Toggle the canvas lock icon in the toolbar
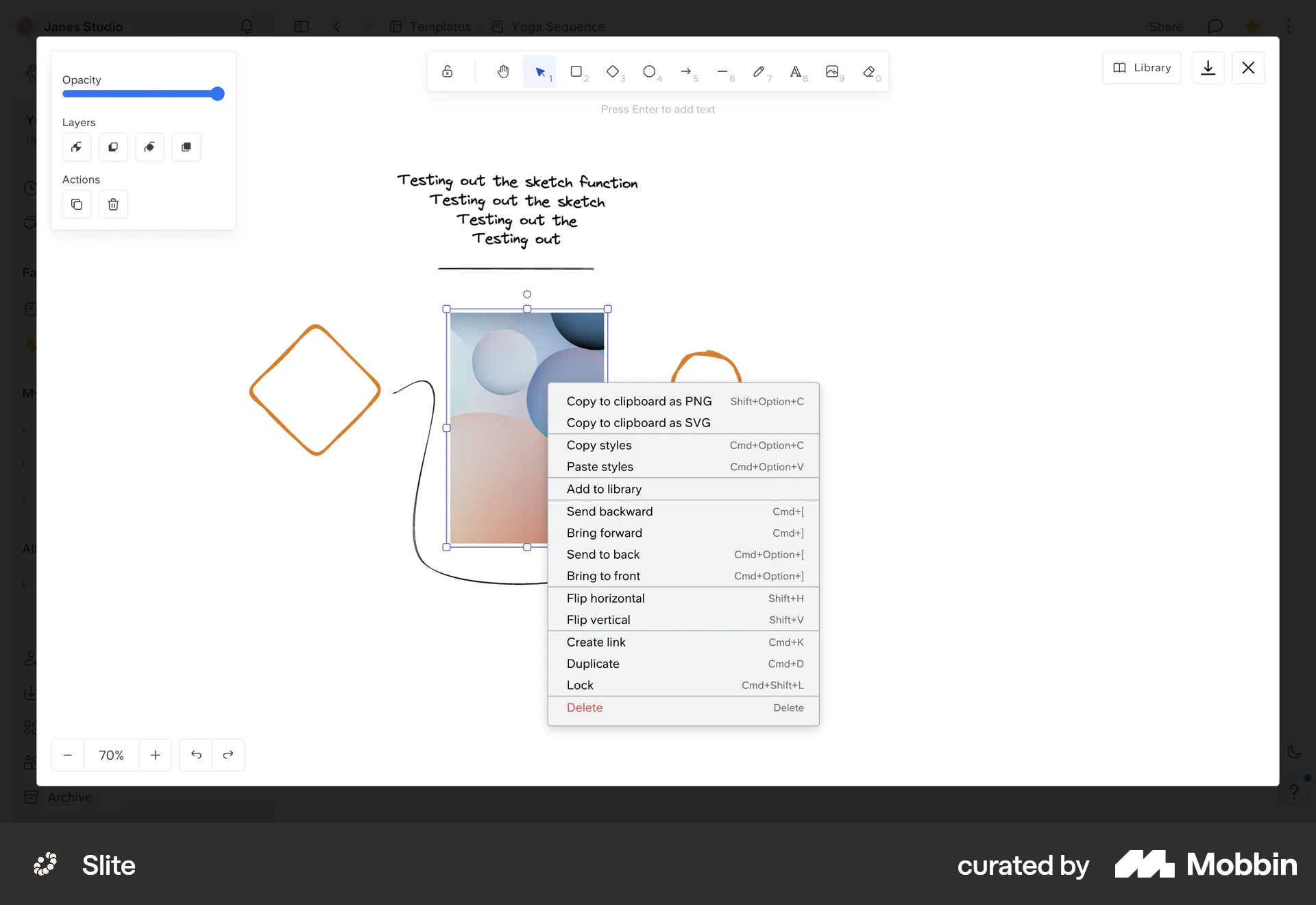 [x=447, y=71]
